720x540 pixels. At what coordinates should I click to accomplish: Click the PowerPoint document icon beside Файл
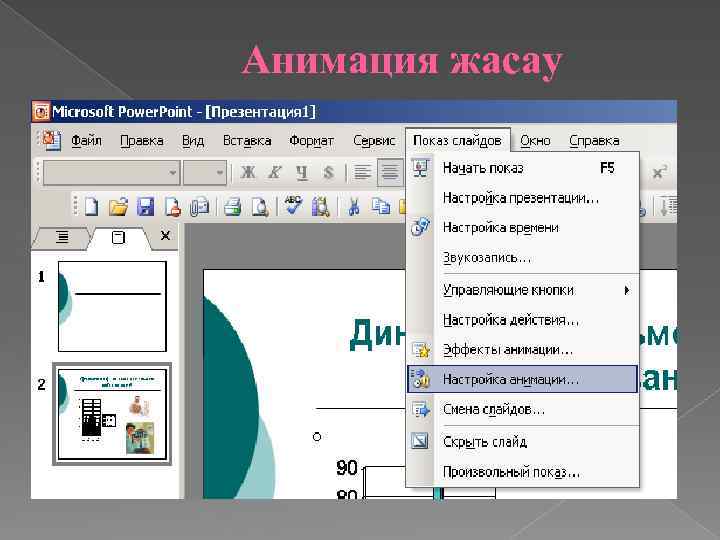coord(51,140)
